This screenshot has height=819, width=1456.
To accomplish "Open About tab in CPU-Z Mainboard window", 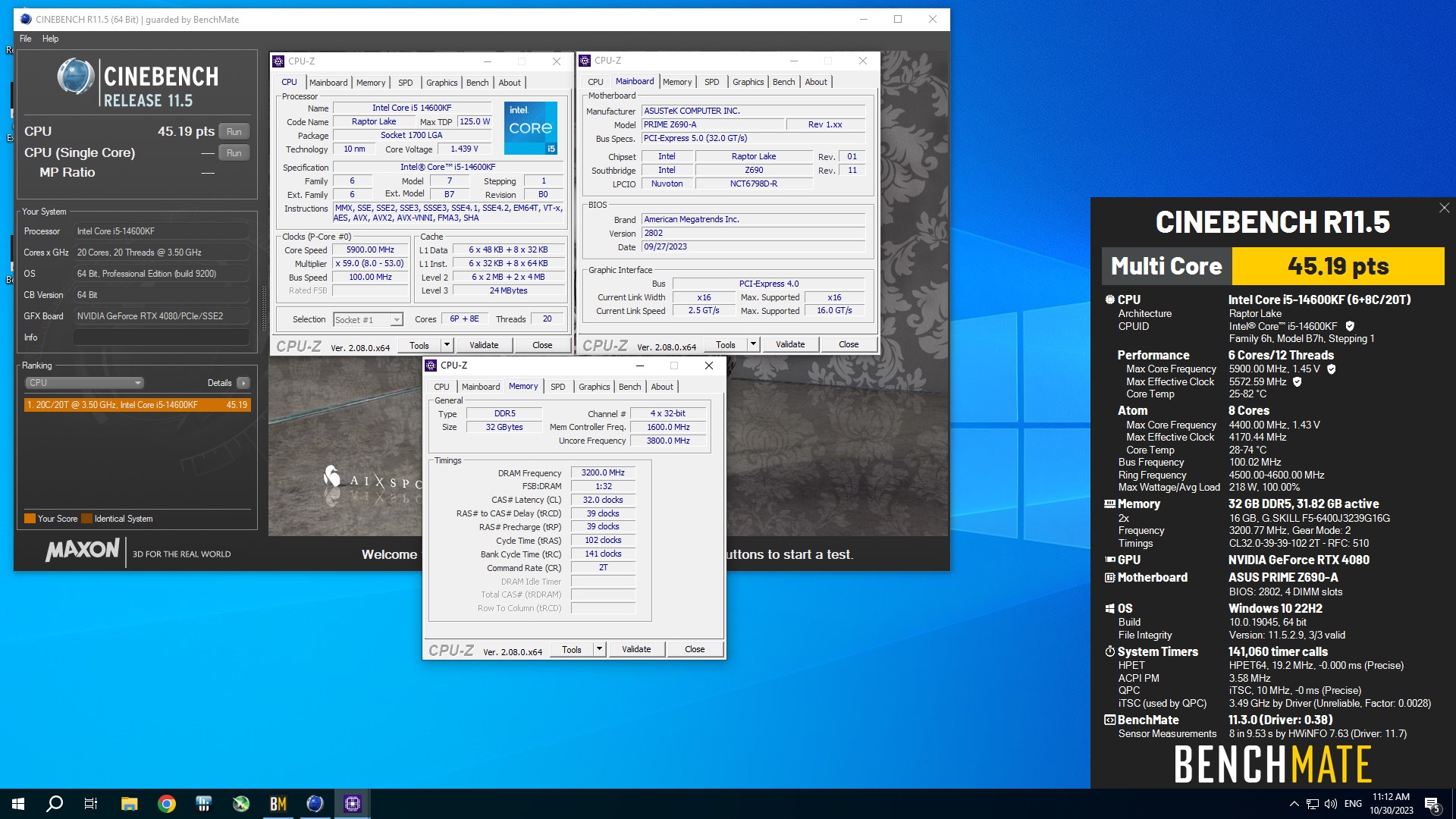I will 816,82.
